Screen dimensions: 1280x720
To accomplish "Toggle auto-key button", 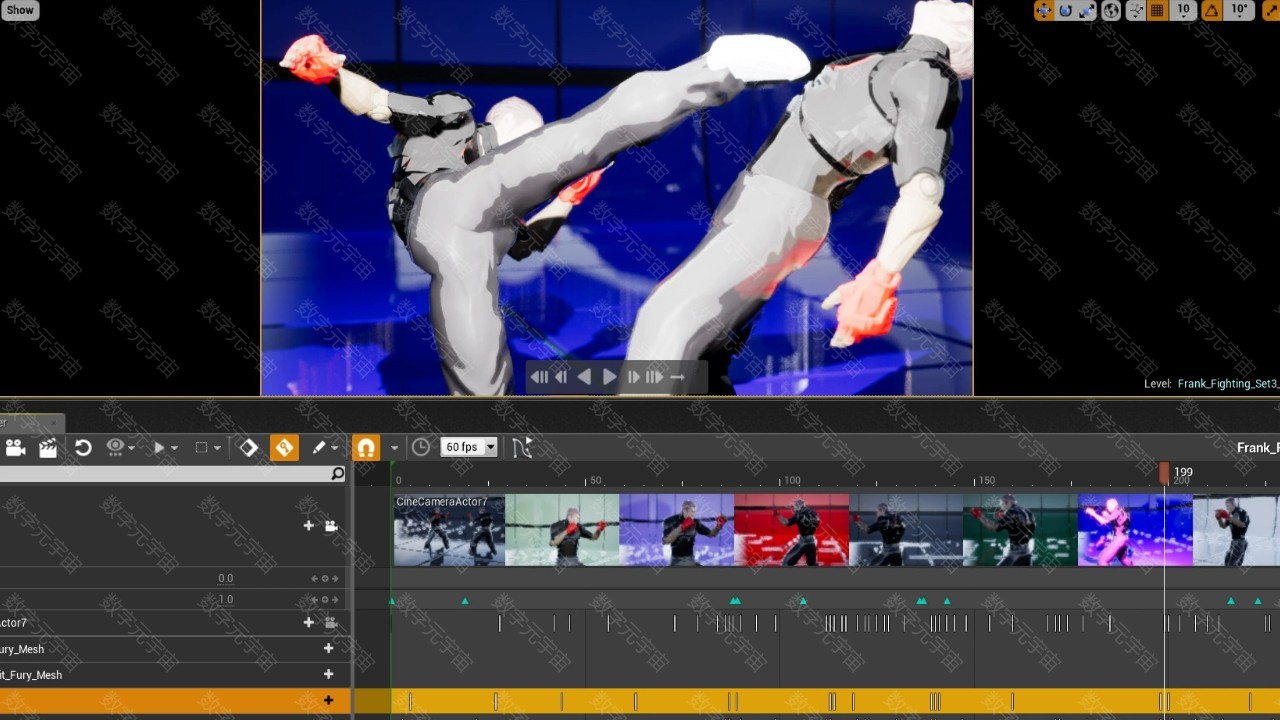I will point(285,448).
